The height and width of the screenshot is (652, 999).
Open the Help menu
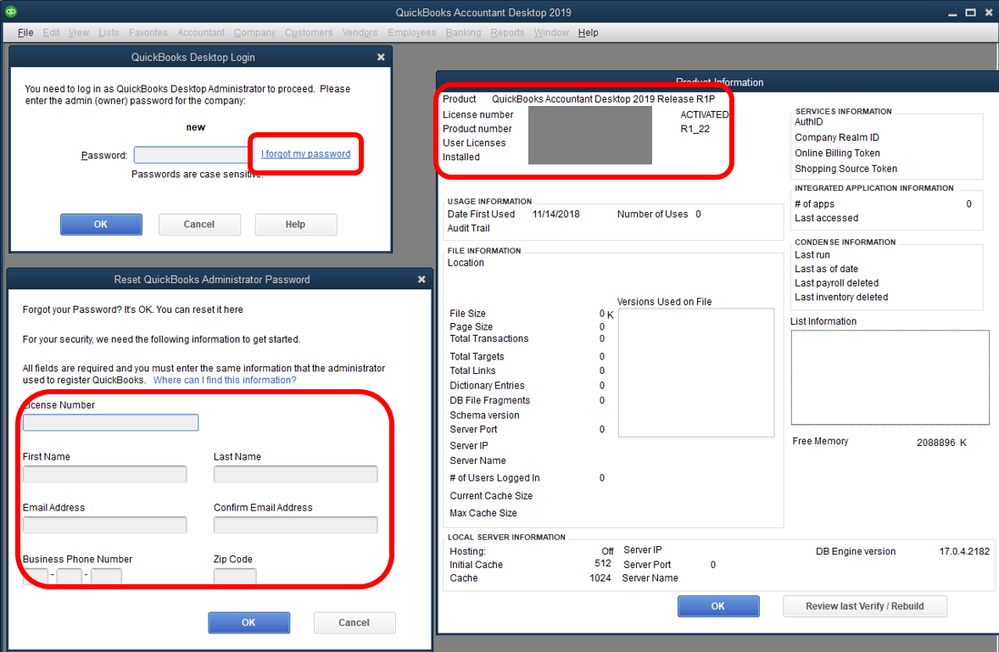[x=588, y=33]
